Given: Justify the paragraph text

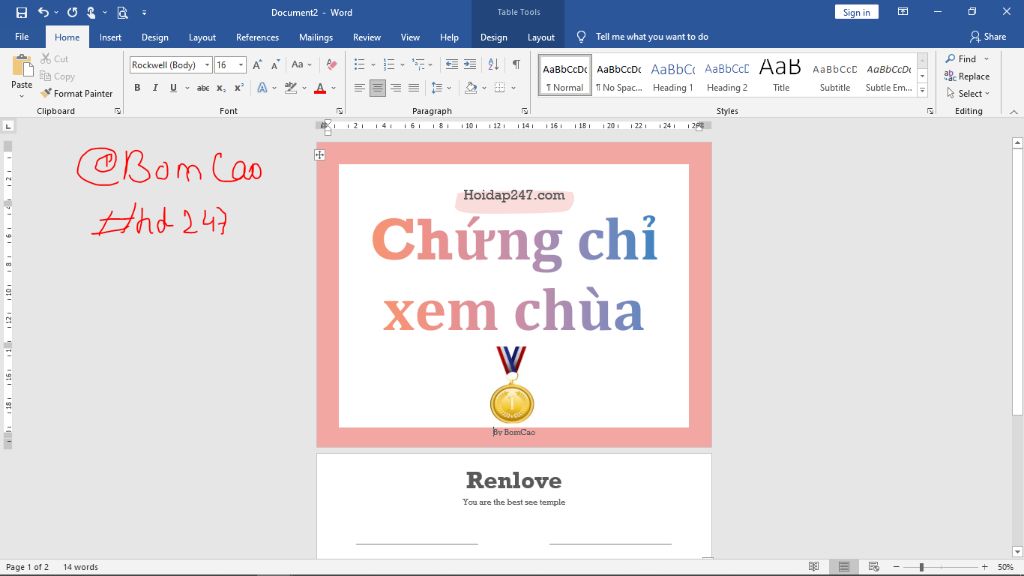Looking at the screenshot, I should [x=414, y=88].
